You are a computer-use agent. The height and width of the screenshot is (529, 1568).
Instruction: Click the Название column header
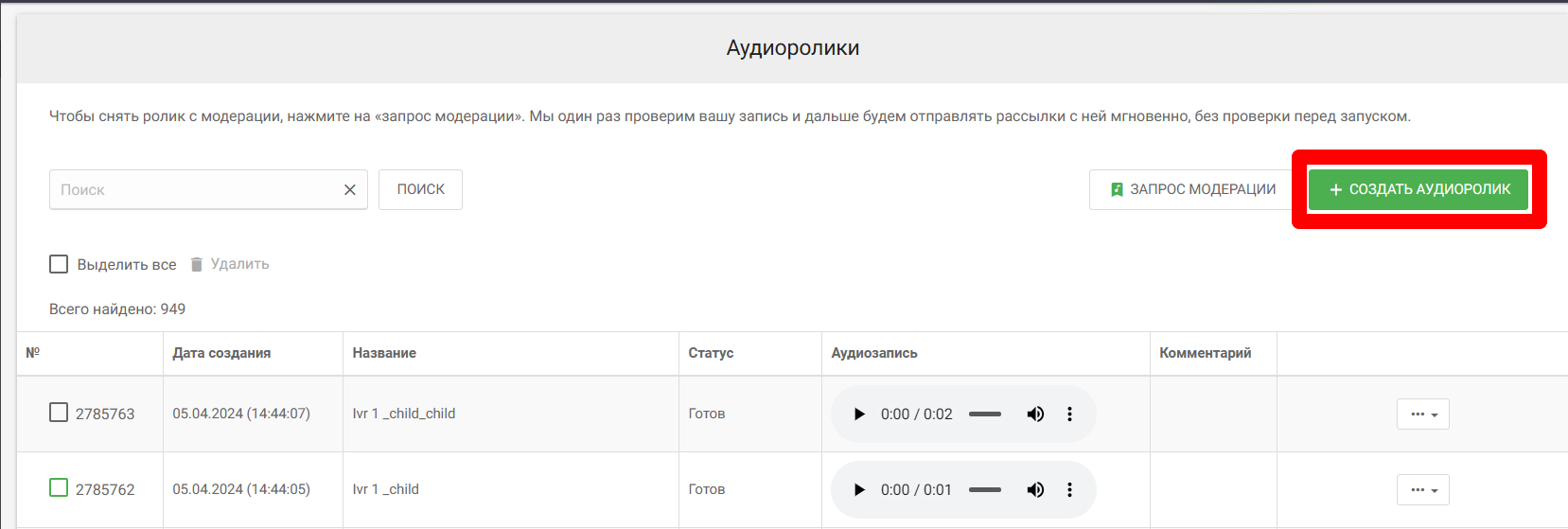(384, 353)
